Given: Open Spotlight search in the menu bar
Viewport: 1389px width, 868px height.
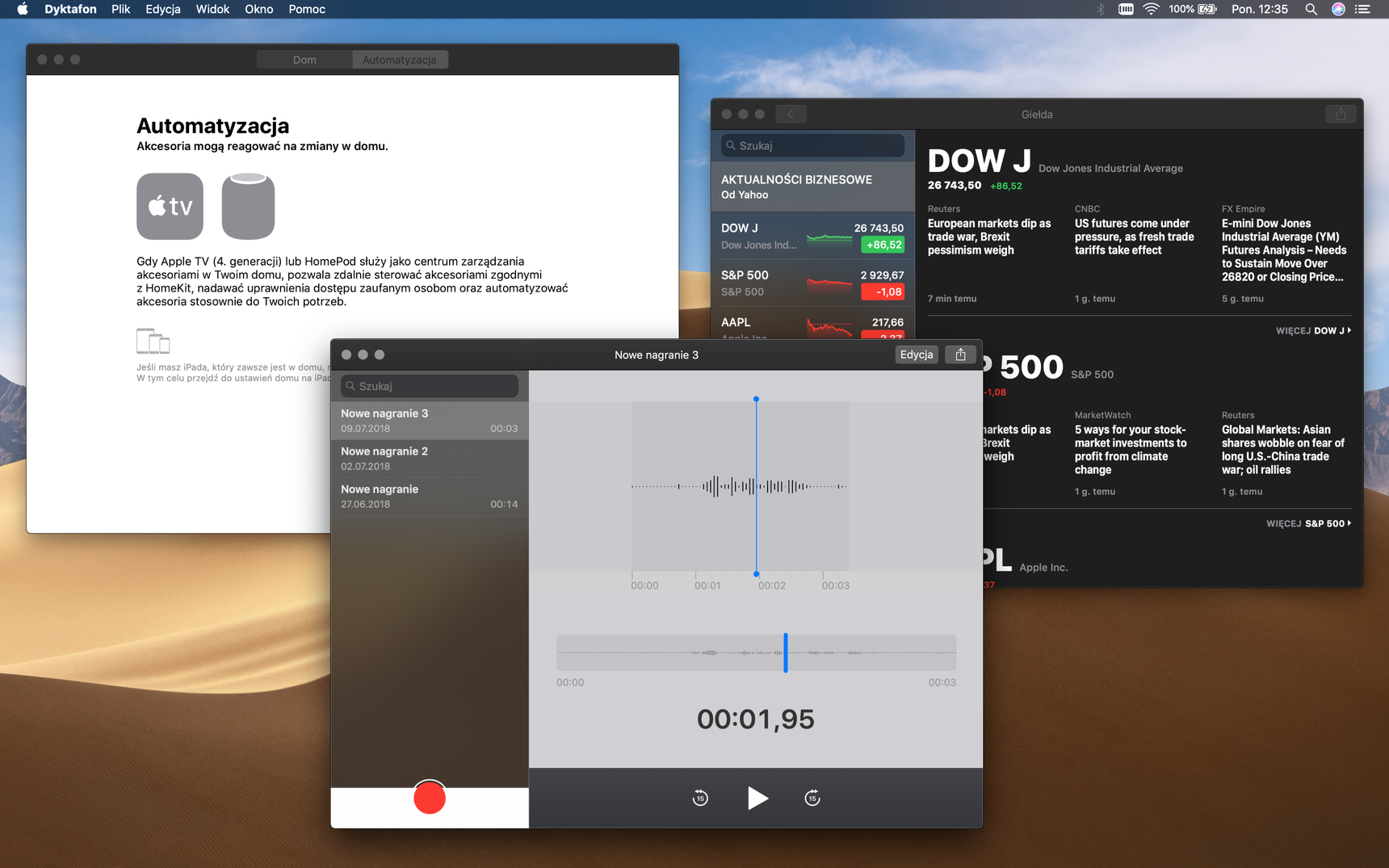Looking at the screenshot, I should click(1311, 9).
